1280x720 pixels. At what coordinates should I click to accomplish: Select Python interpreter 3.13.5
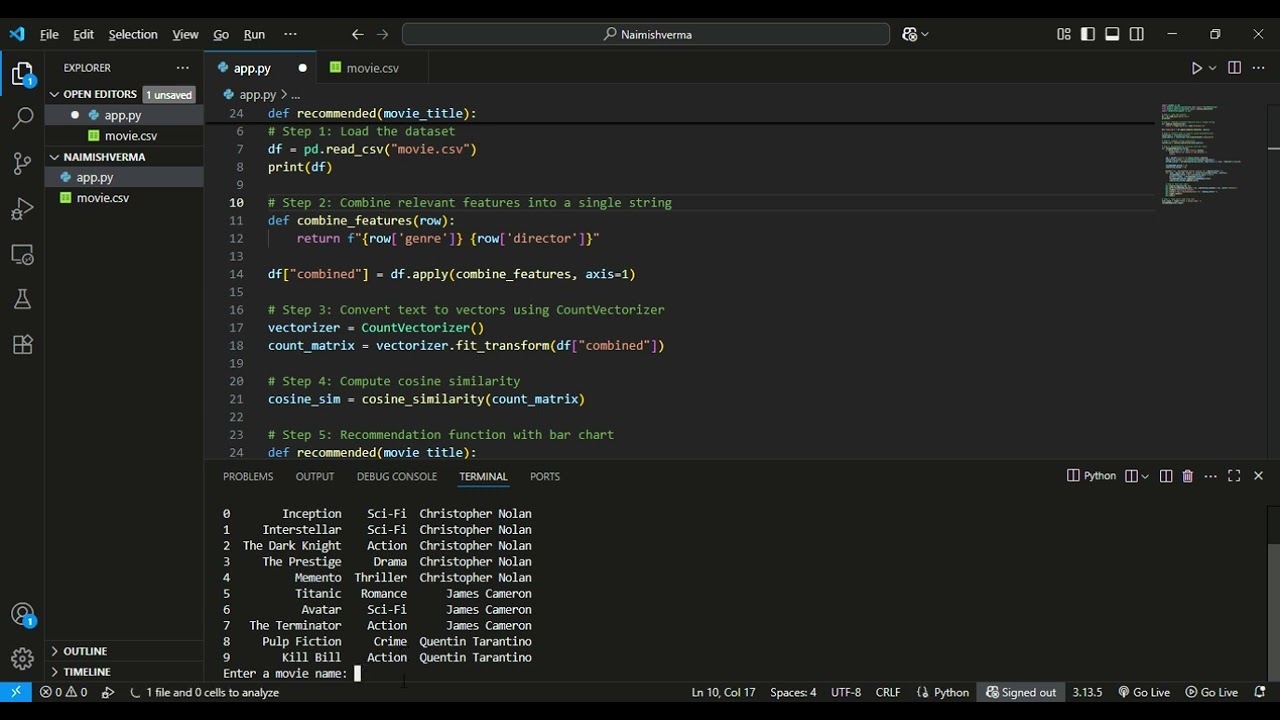1087,692
